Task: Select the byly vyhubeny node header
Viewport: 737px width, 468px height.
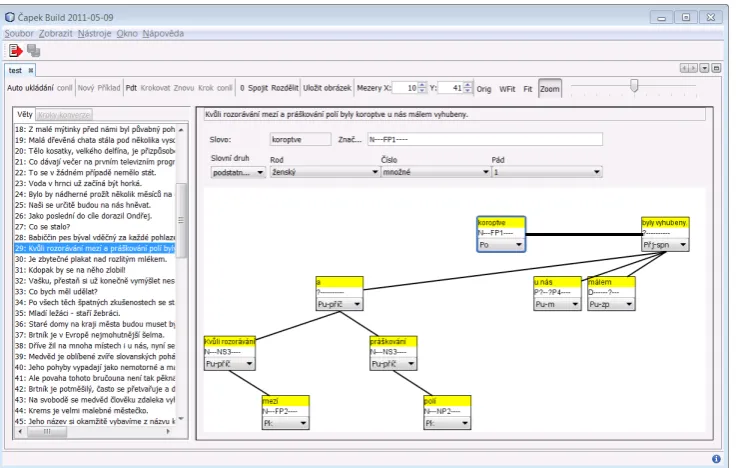Action: tap(665, 223)
